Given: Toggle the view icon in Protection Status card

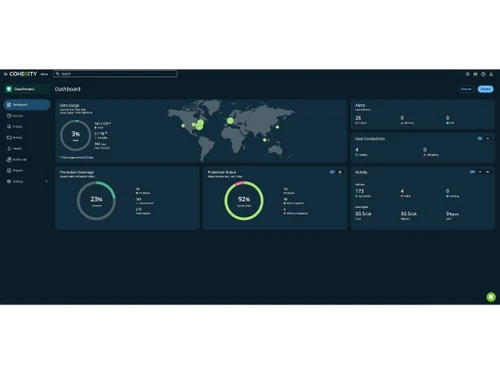Looking at the screenshot, I should (x=332, y=172).
